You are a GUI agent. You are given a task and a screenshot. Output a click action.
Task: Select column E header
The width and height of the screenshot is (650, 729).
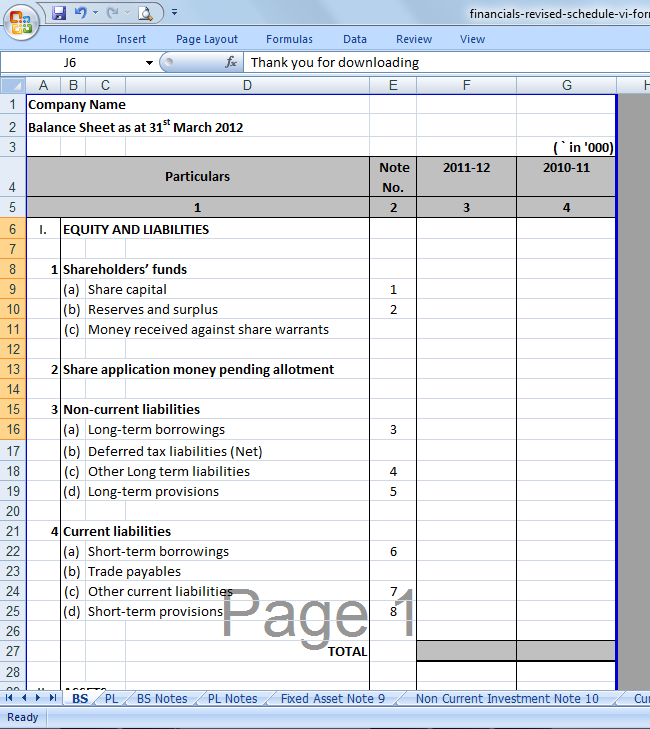(393, 86)
